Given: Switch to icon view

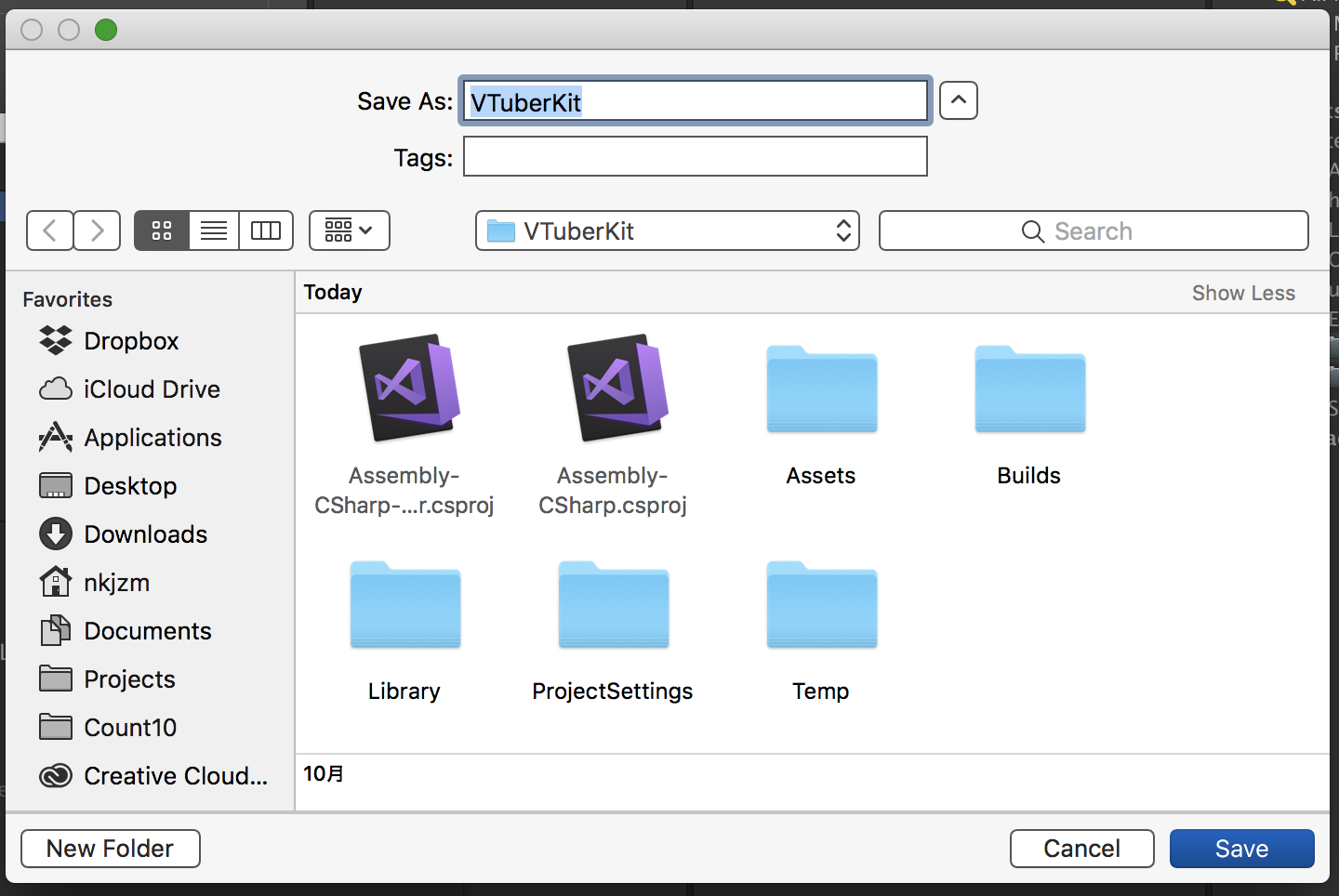Looking at the screenshot, I should (x=162, y=231).
